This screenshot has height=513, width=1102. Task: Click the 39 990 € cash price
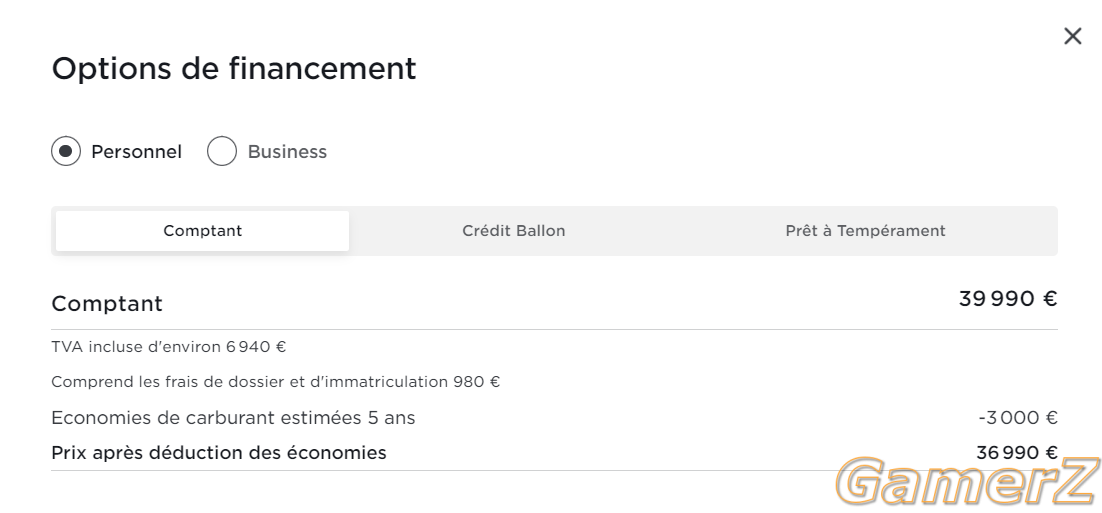click(x=1008, y=299)
